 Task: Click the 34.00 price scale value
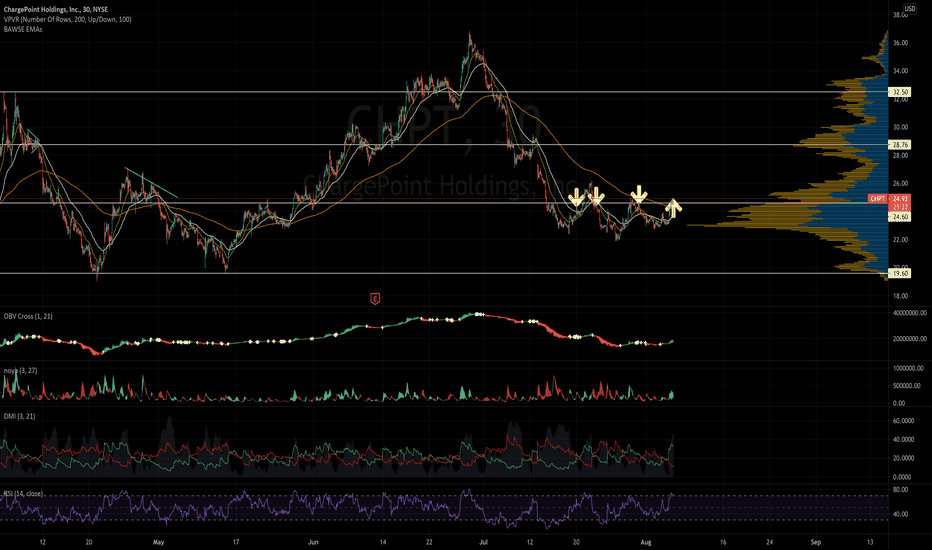(x=900, y=71)
